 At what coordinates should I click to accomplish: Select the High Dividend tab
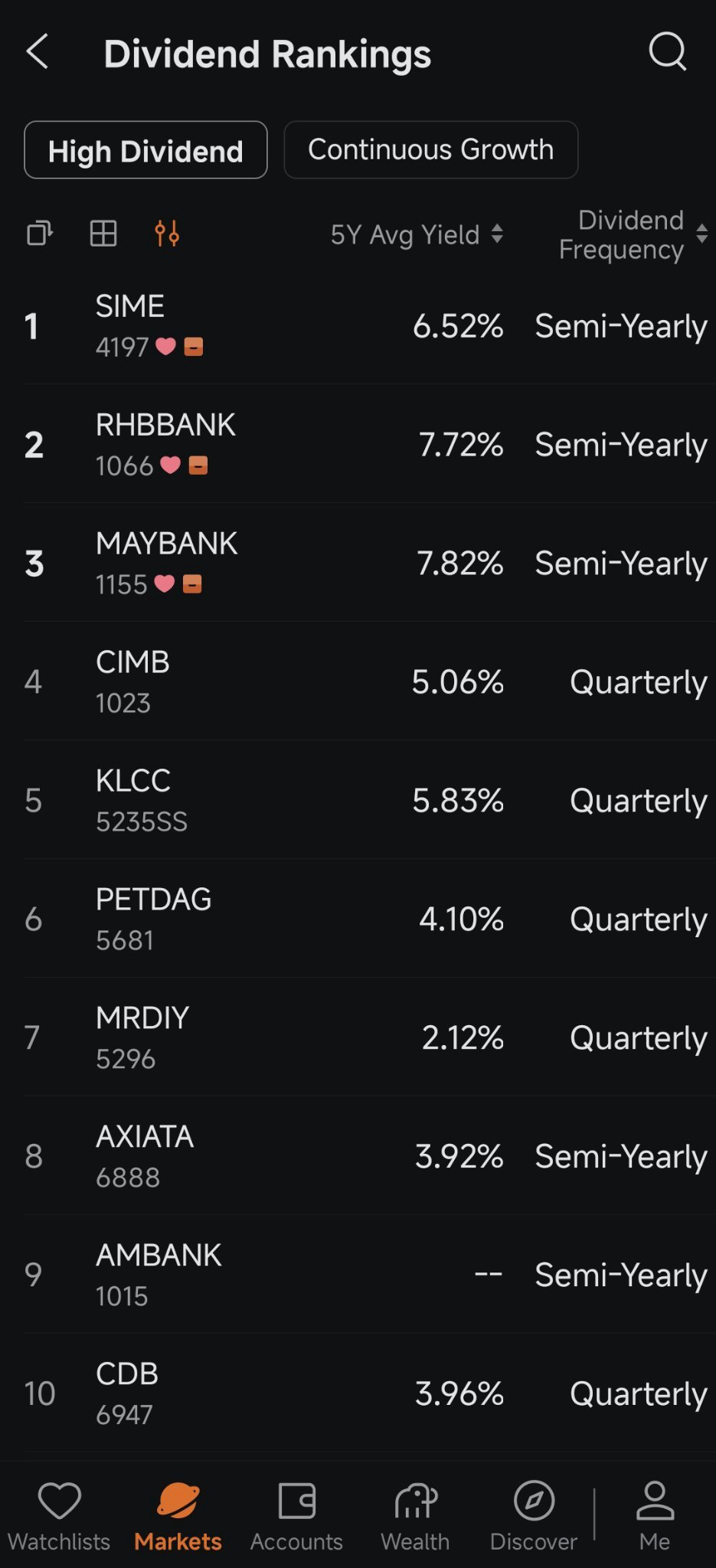[145, 150]
